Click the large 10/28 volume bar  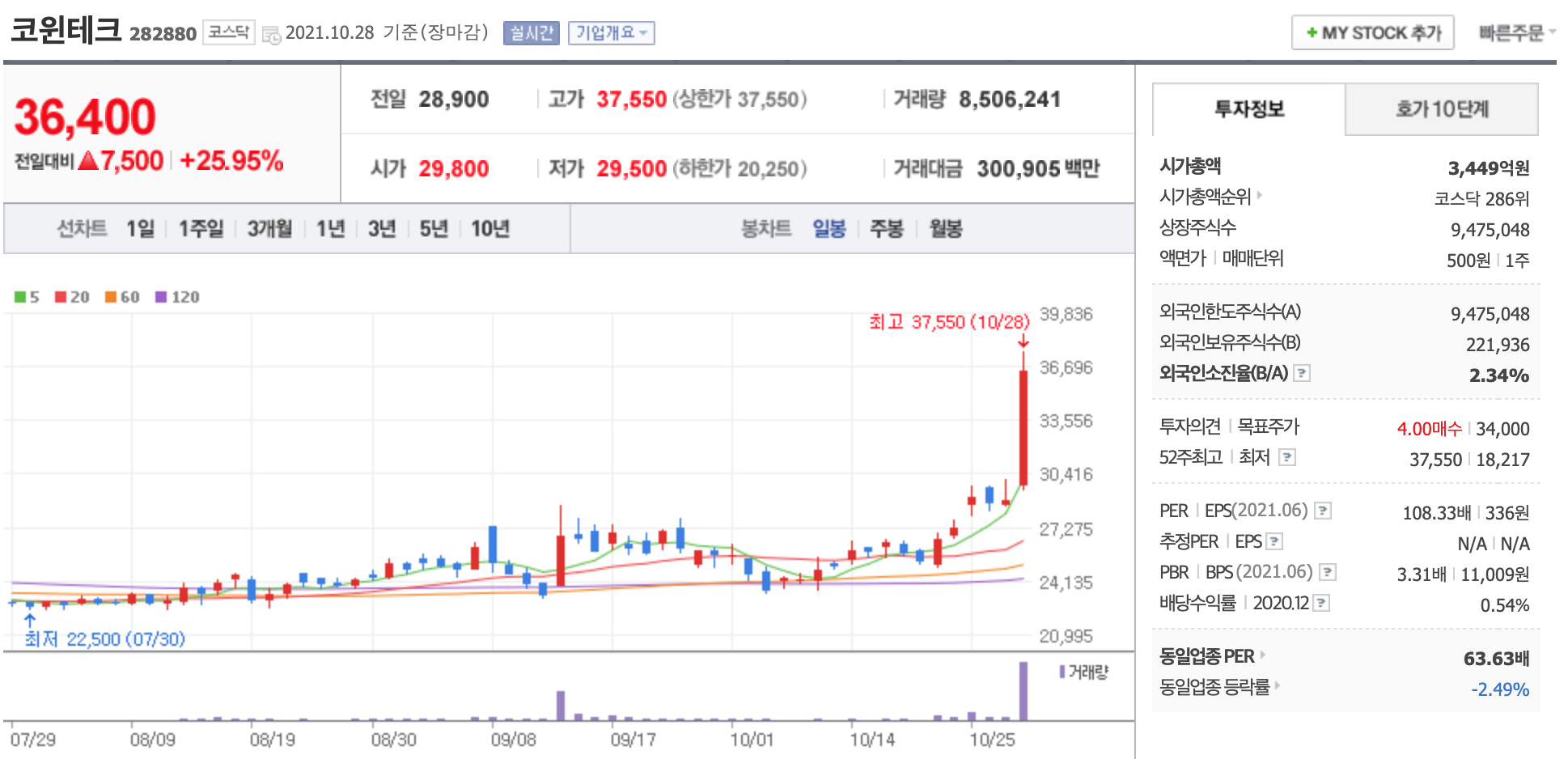coord(1023,691)
